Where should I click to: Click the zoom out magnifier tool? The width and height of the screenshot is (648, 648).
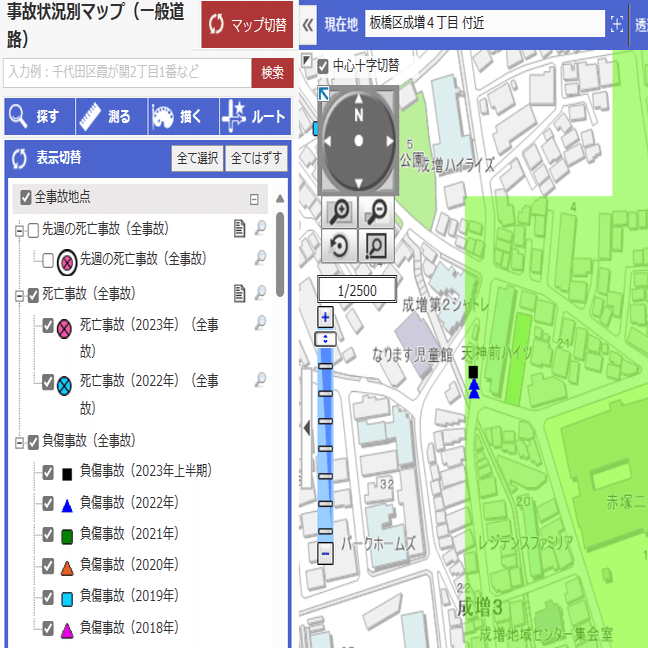coord(376,212)
